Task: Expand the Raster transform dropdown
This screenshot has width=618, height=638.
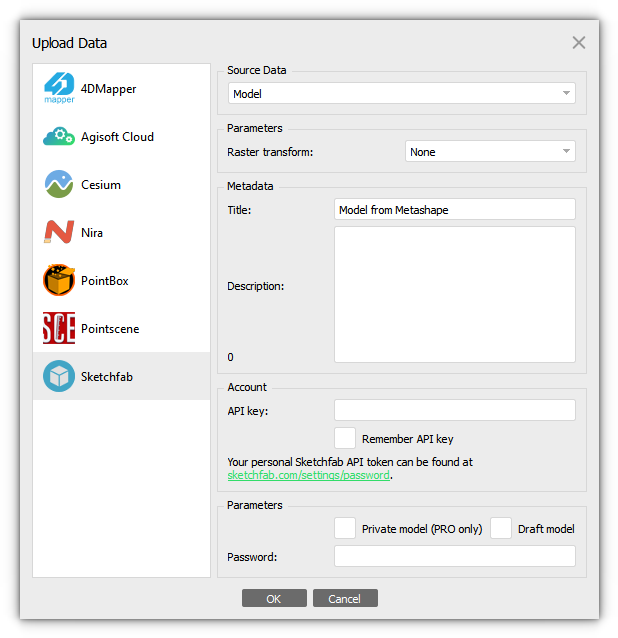Action: pyautogui.click(x=490, y=151)
